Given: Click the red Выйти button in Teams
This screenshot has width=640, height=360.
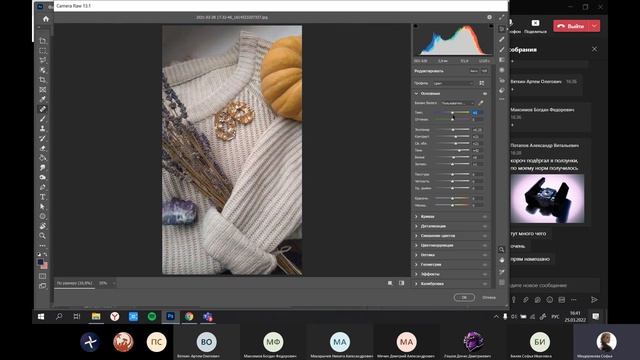Looking at the screenshot, I should click(x=571, y=26).
